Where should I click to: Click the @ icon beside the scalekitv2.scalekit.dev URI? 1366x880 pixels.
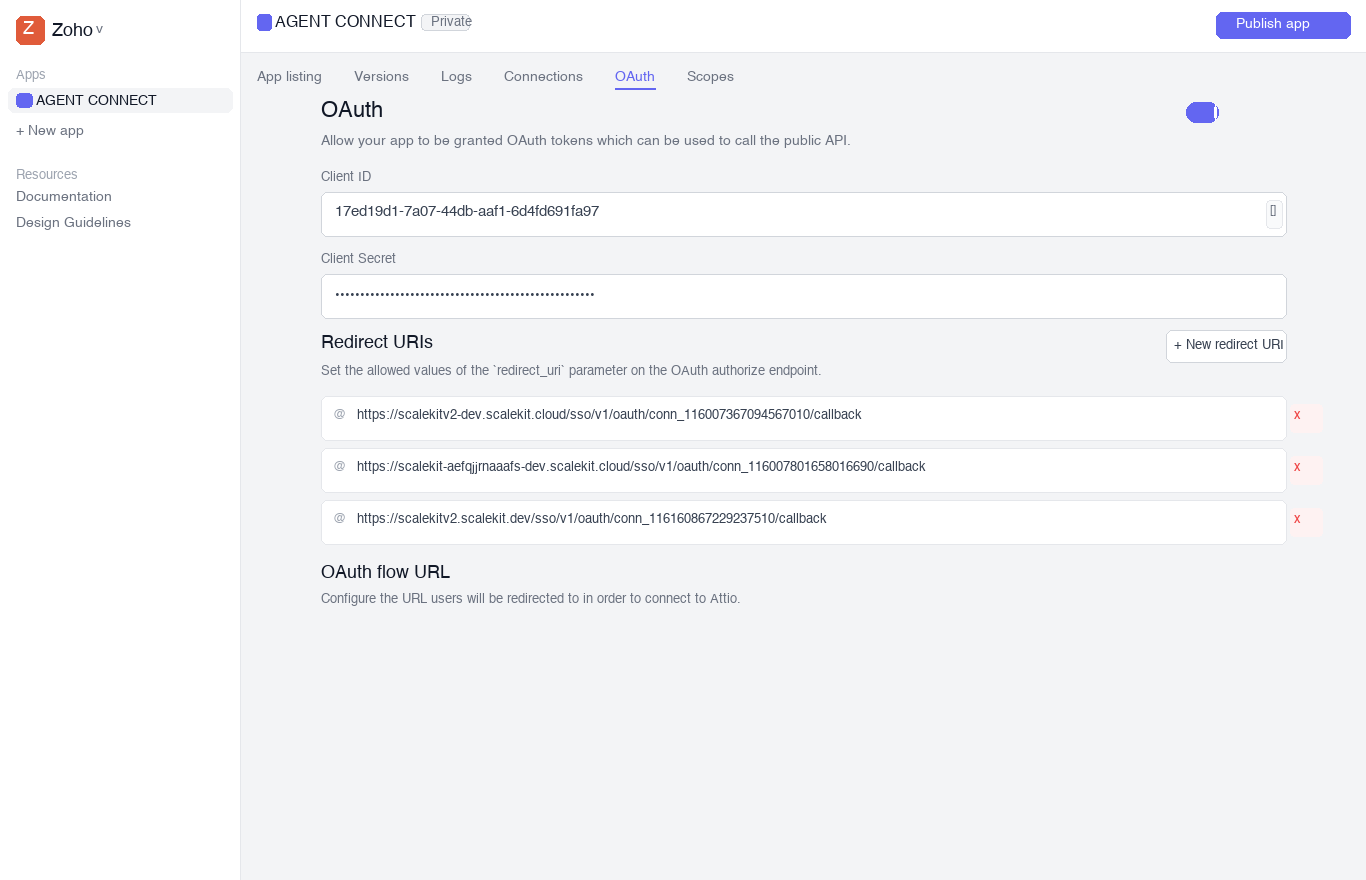pos(339,518)
